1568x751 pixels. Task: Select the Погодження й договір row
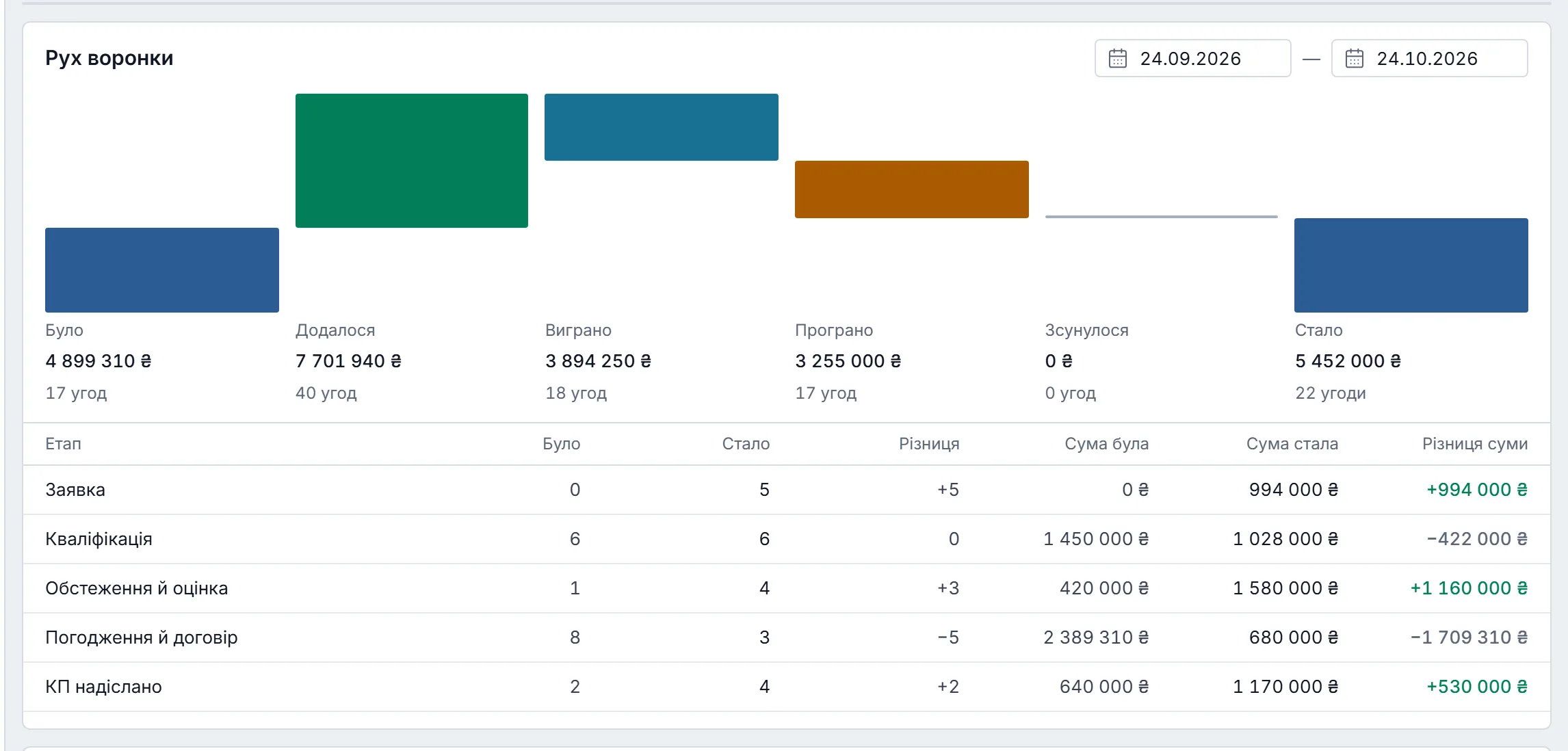pos(787,637)
